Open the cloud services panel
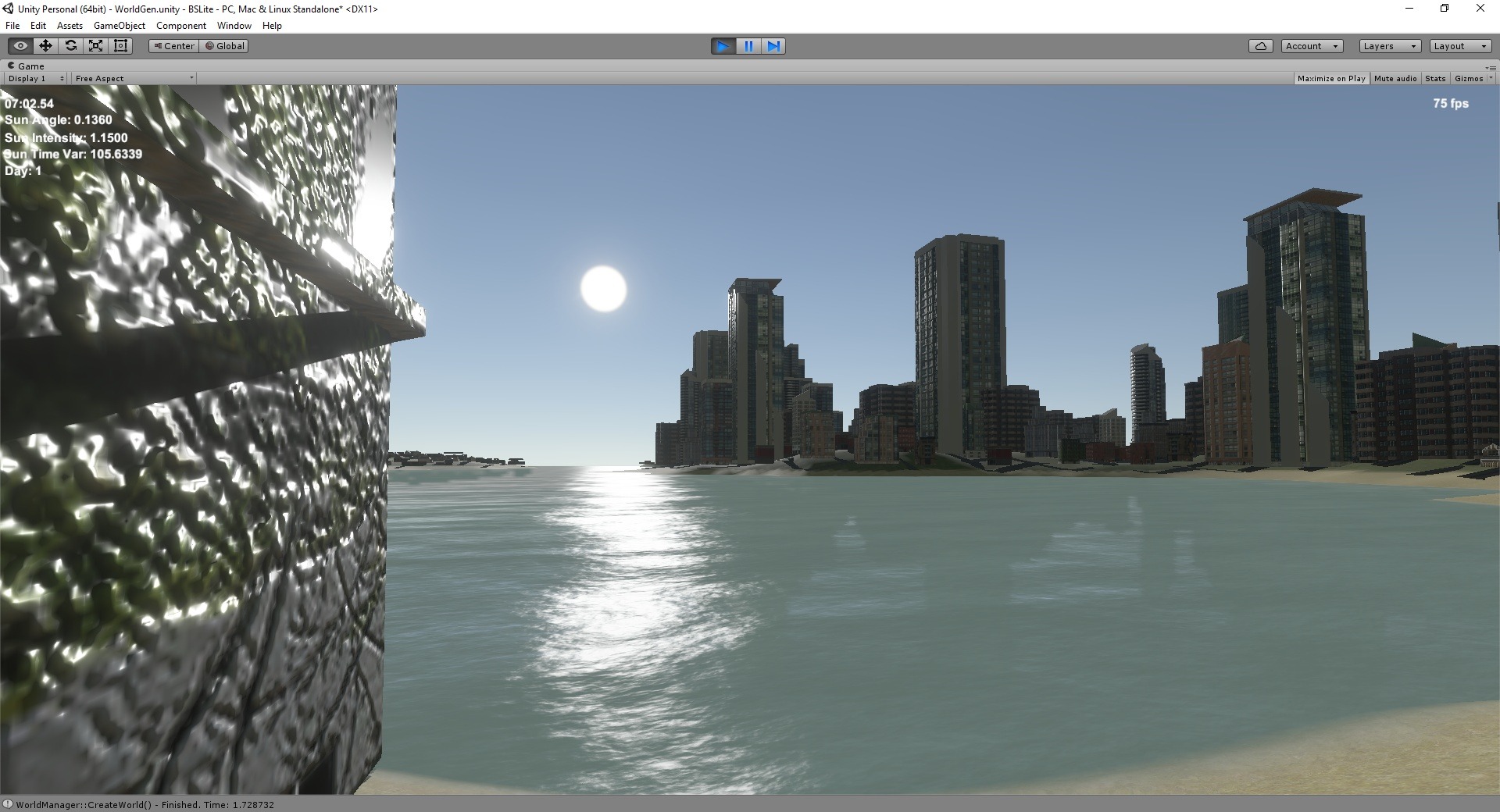 (1260, 46)
